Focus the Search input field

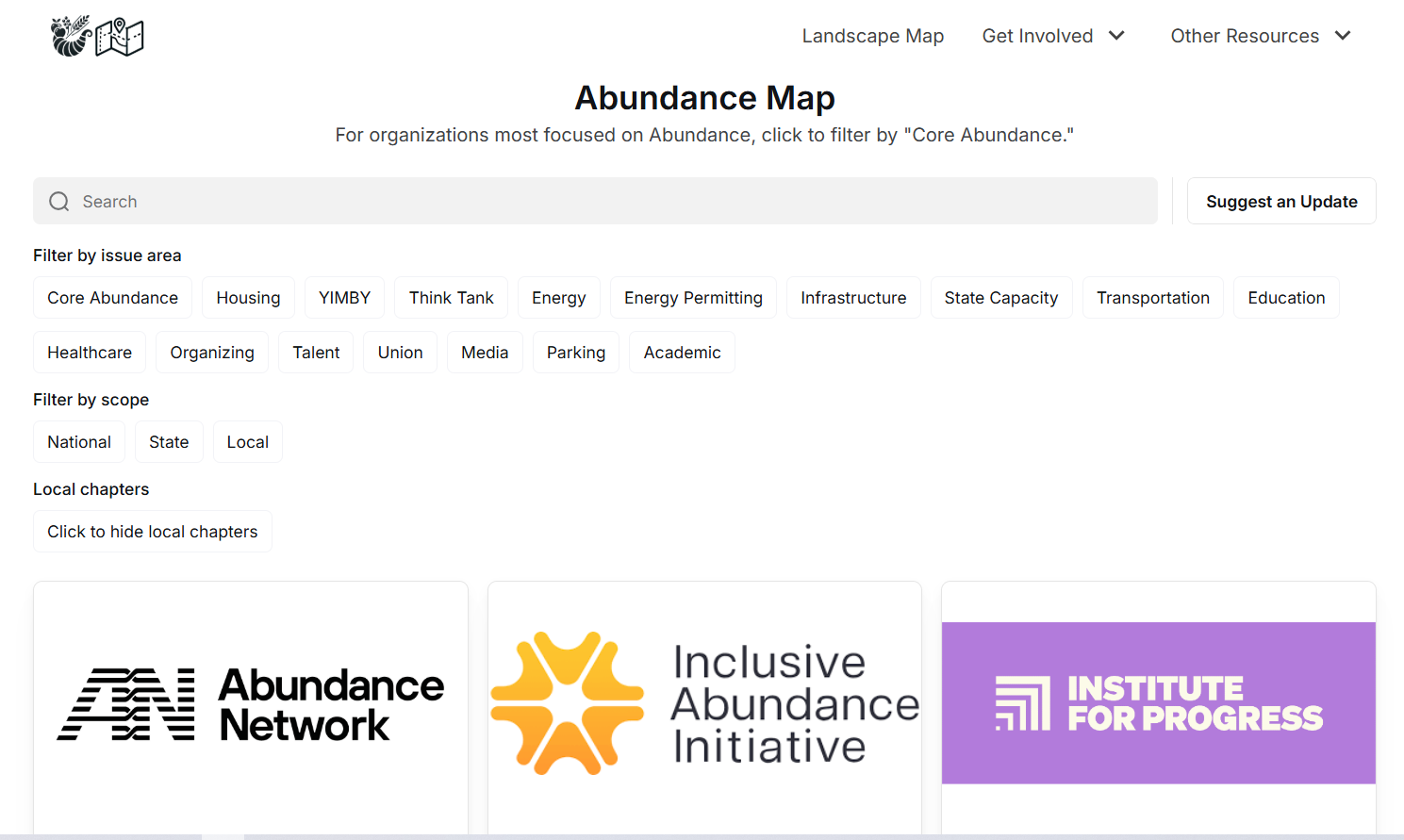595,201
